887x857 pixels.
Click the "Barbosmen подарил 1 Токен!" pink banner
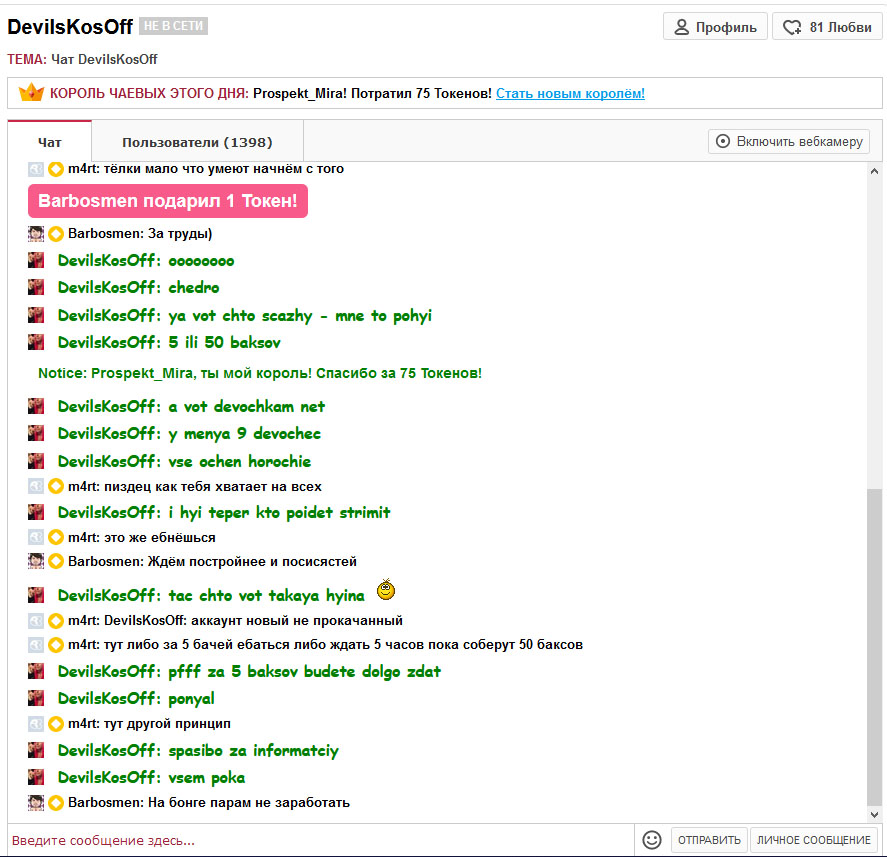pyautogui.click(x=167, y=201)
